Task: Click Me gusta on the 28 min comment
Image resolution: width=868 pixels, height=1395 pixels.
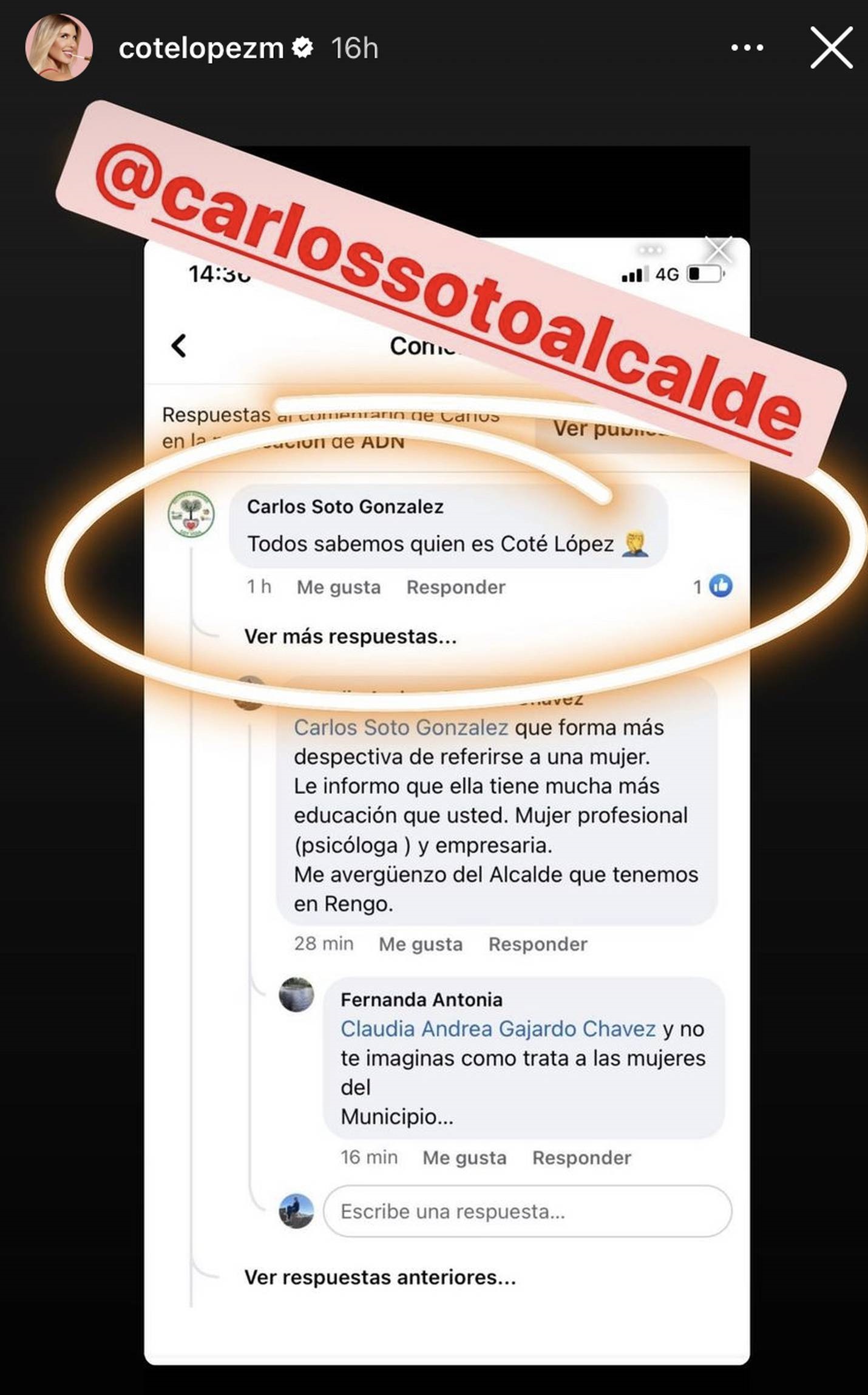Action: click(x=421, y=944)
